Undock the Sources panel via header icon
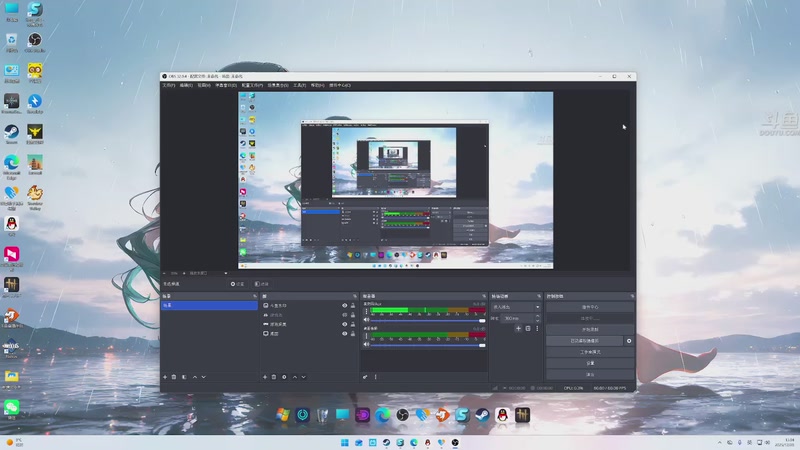The width and height of the screenshot is (800, 450). [x=355, y=296]
